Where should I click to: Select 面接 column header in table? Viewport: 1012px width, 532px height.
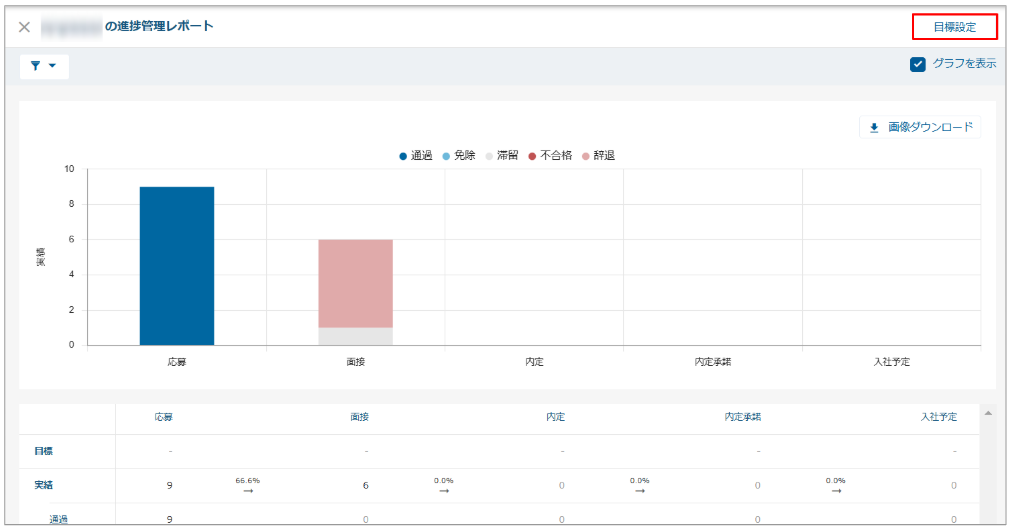point(359,417)
